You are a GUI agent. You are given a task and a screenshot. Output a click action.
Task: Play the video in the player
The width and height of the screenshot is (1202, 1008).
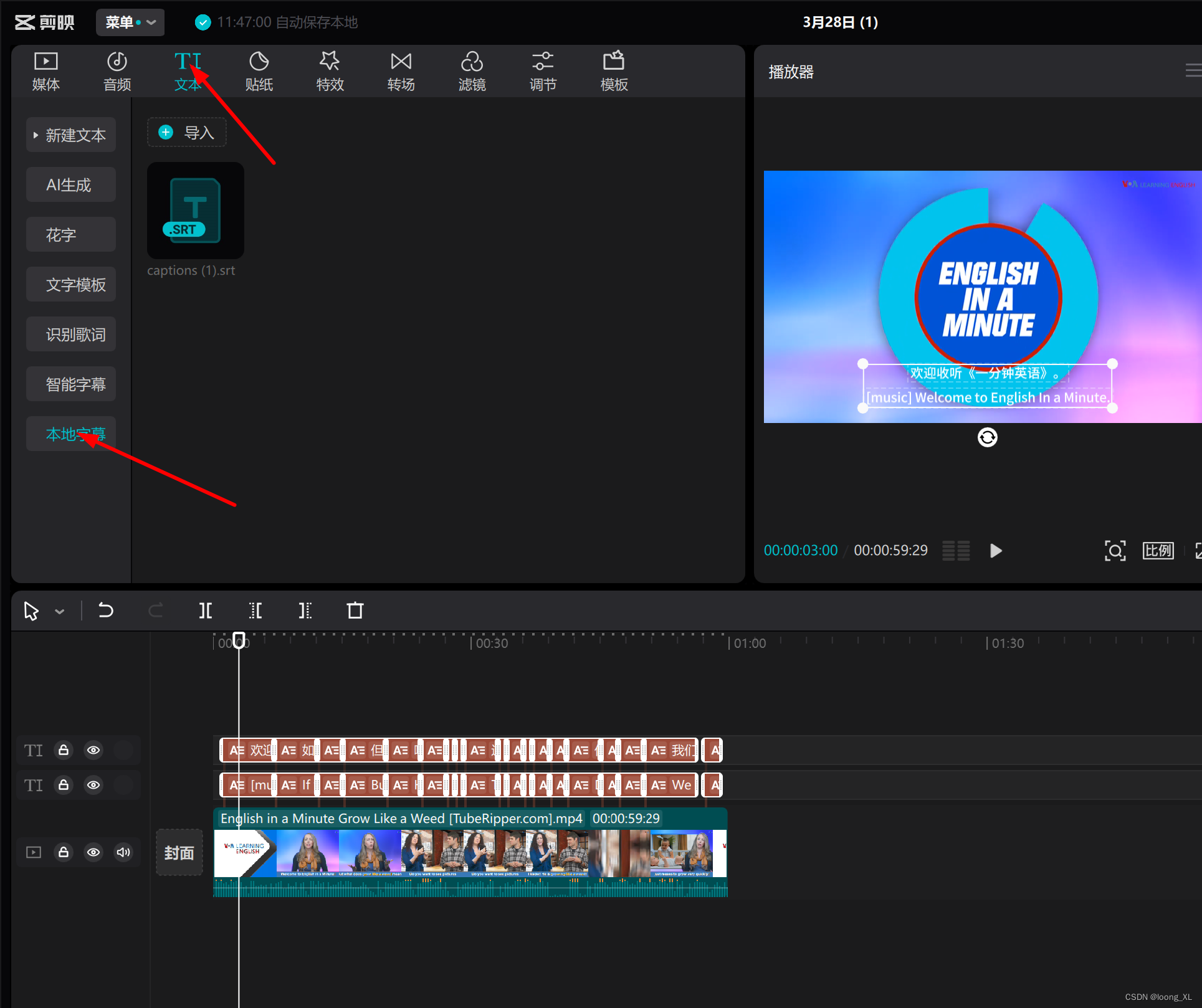(996, 551)
